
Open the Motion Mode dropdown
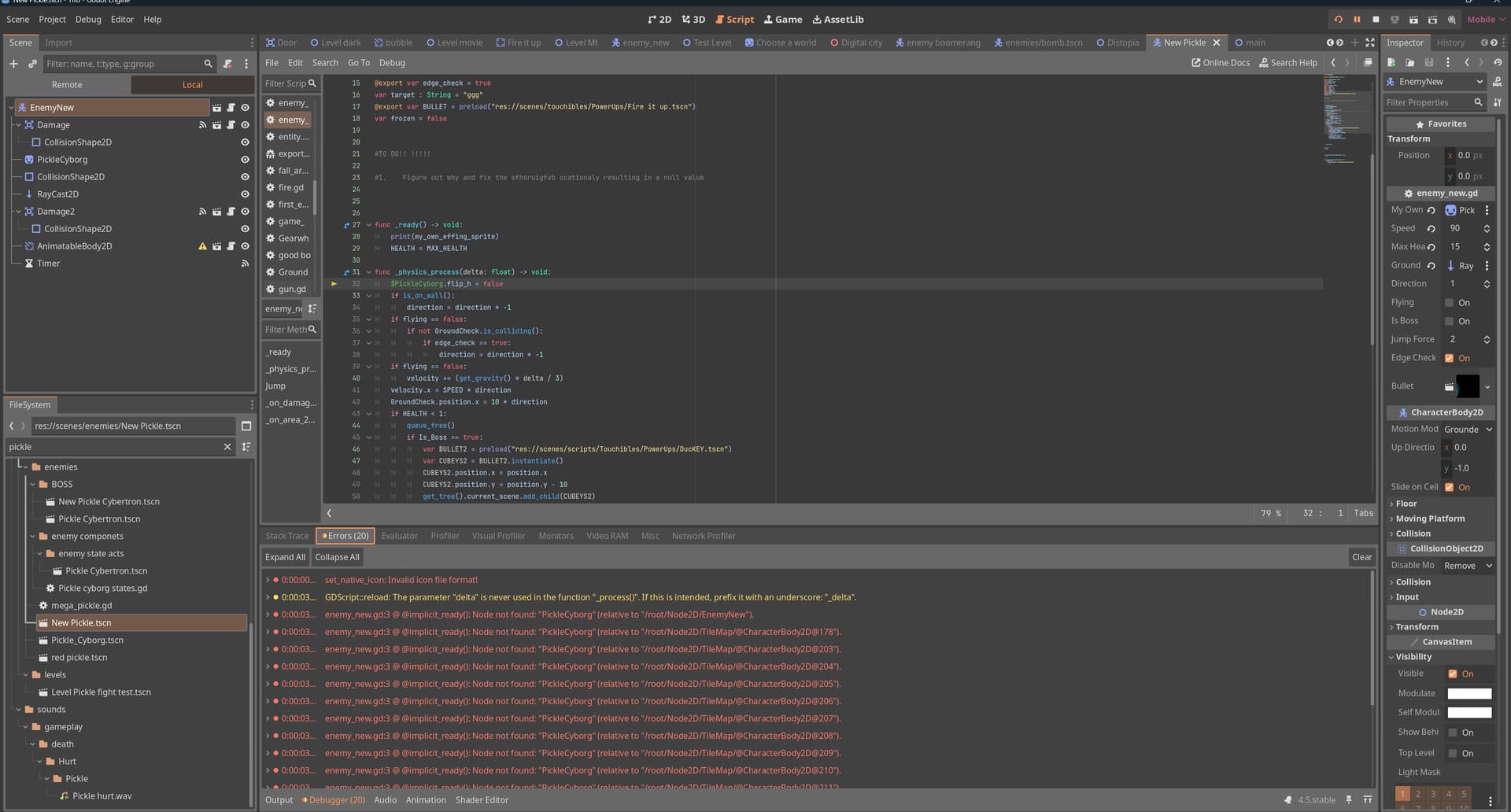1468,430
